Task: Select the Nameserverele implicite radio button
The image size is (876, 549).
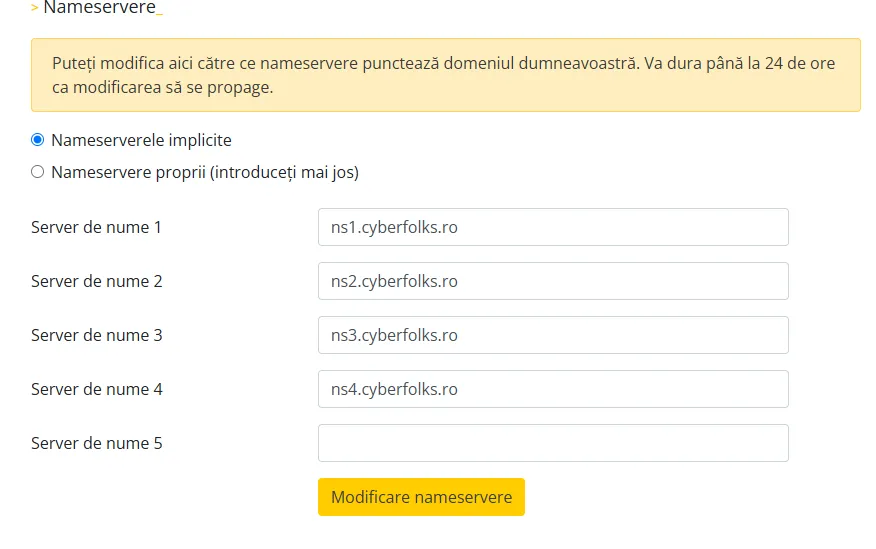Action: [x=37, y=140]
